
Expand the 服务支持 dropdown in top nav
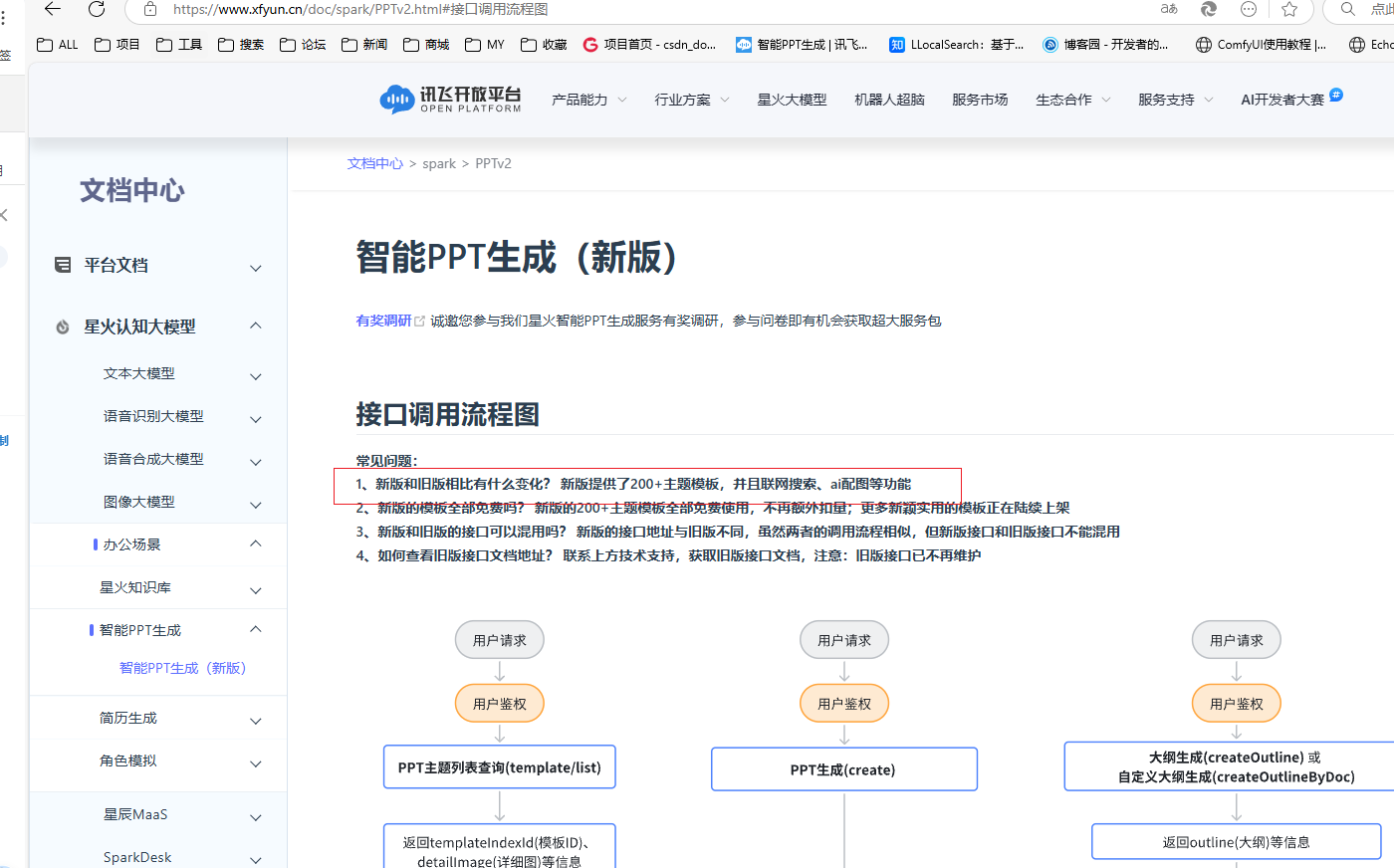(x=1176, y=100)
